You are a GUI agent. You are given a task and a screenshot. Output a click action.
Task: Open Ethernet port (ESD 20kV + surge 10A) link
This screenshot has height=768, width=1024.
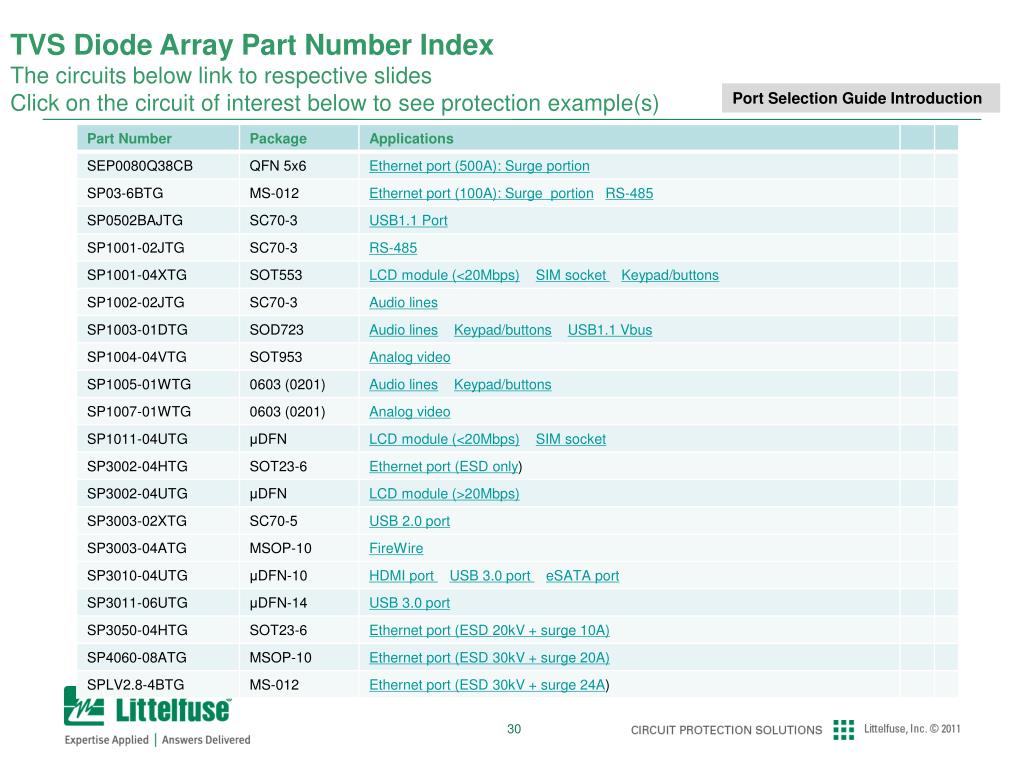(488, 631)
